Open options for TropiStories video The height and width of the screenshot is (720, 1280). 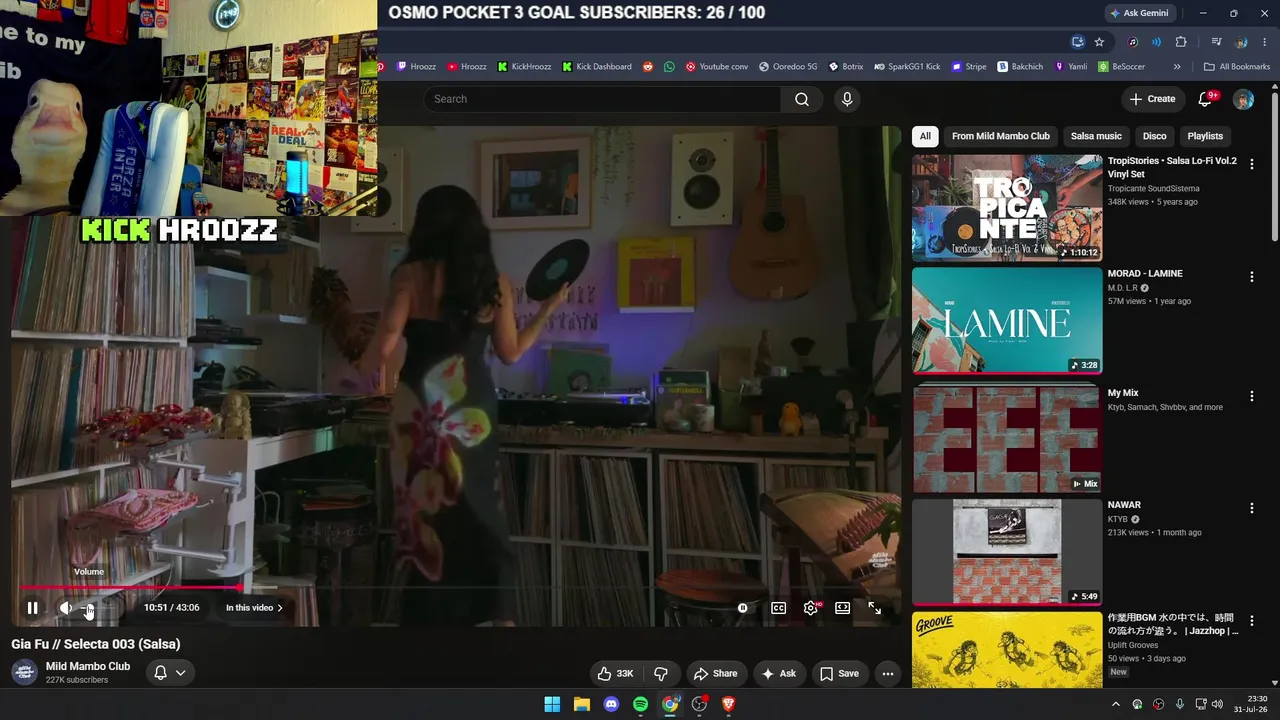(1252, 164)
